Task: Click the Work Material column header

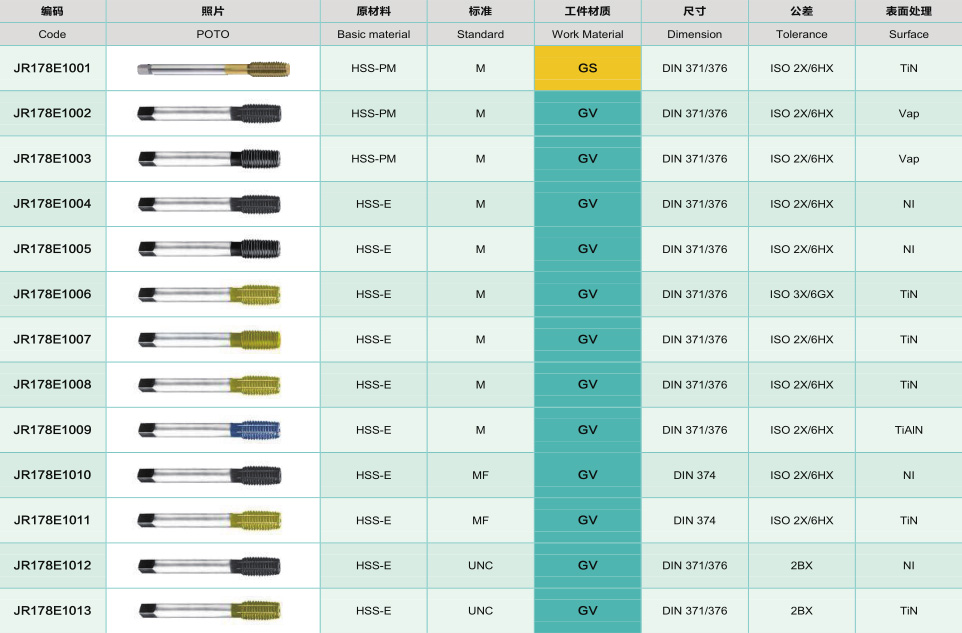Action: 587,34
